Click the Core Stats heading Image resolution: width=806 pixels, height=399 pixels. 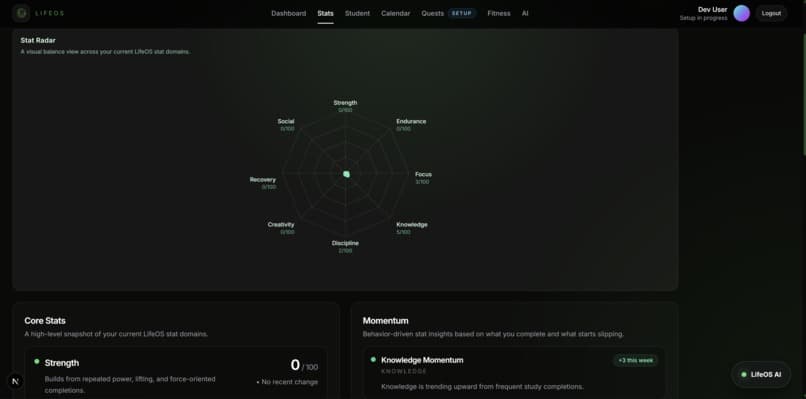[x=45, y=321]
